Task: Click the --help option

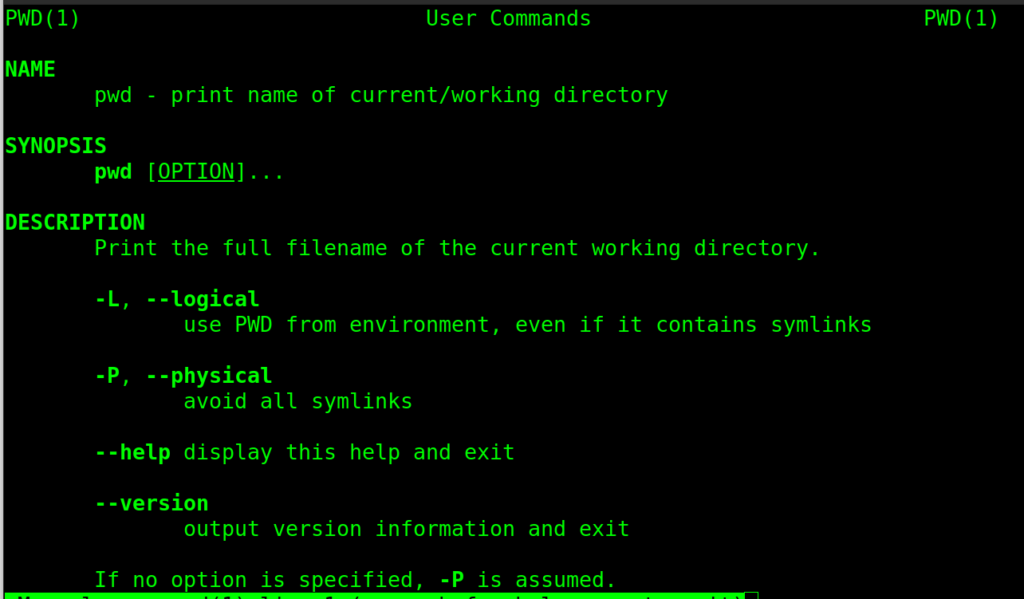Action: coord(132,453)
